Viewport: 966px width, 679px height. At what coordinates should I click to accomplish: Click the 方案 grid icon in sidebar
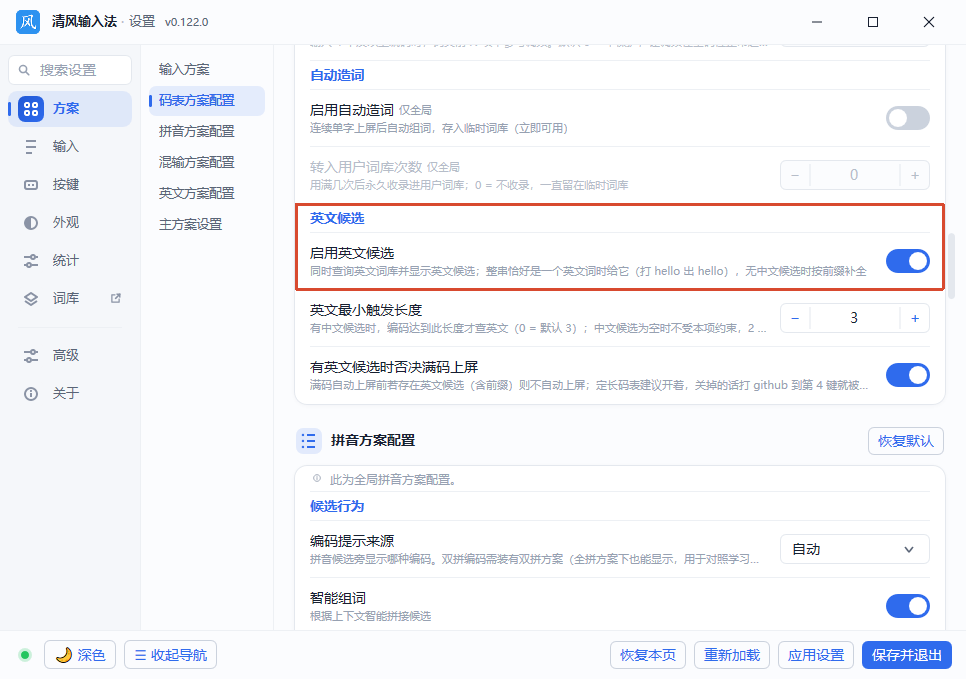click(31, 109)
